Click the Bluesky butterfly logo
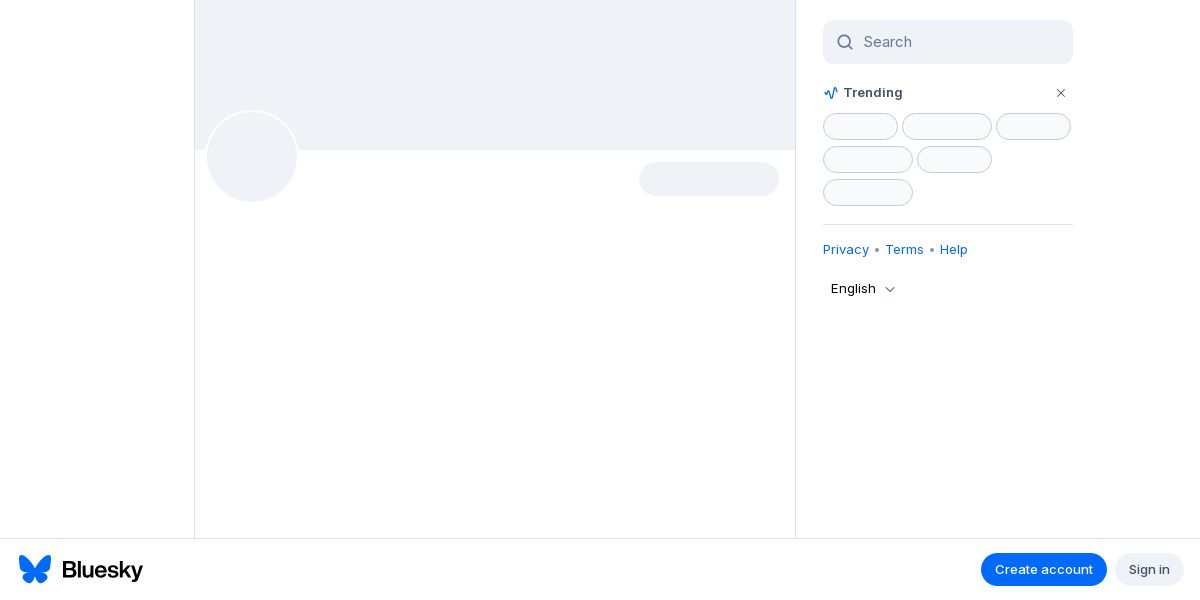 click(35, 569)
